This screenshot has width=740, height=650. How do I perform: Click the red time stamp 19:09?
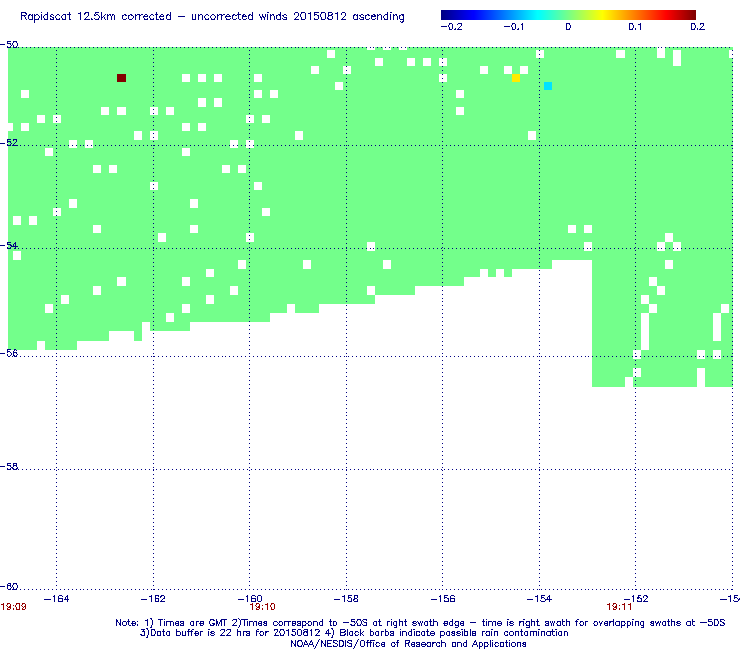click(x=13, y=607)
